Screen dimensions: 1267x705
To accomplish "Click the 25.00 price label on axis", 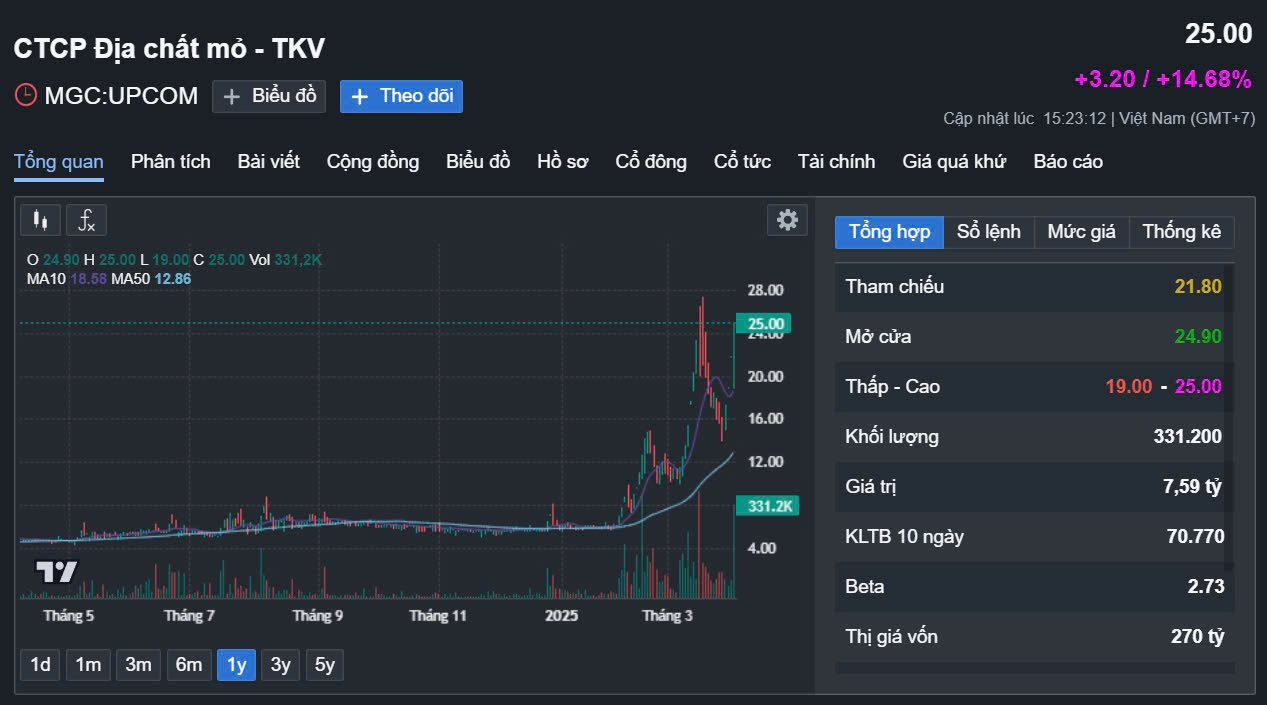I will (764, 324).
